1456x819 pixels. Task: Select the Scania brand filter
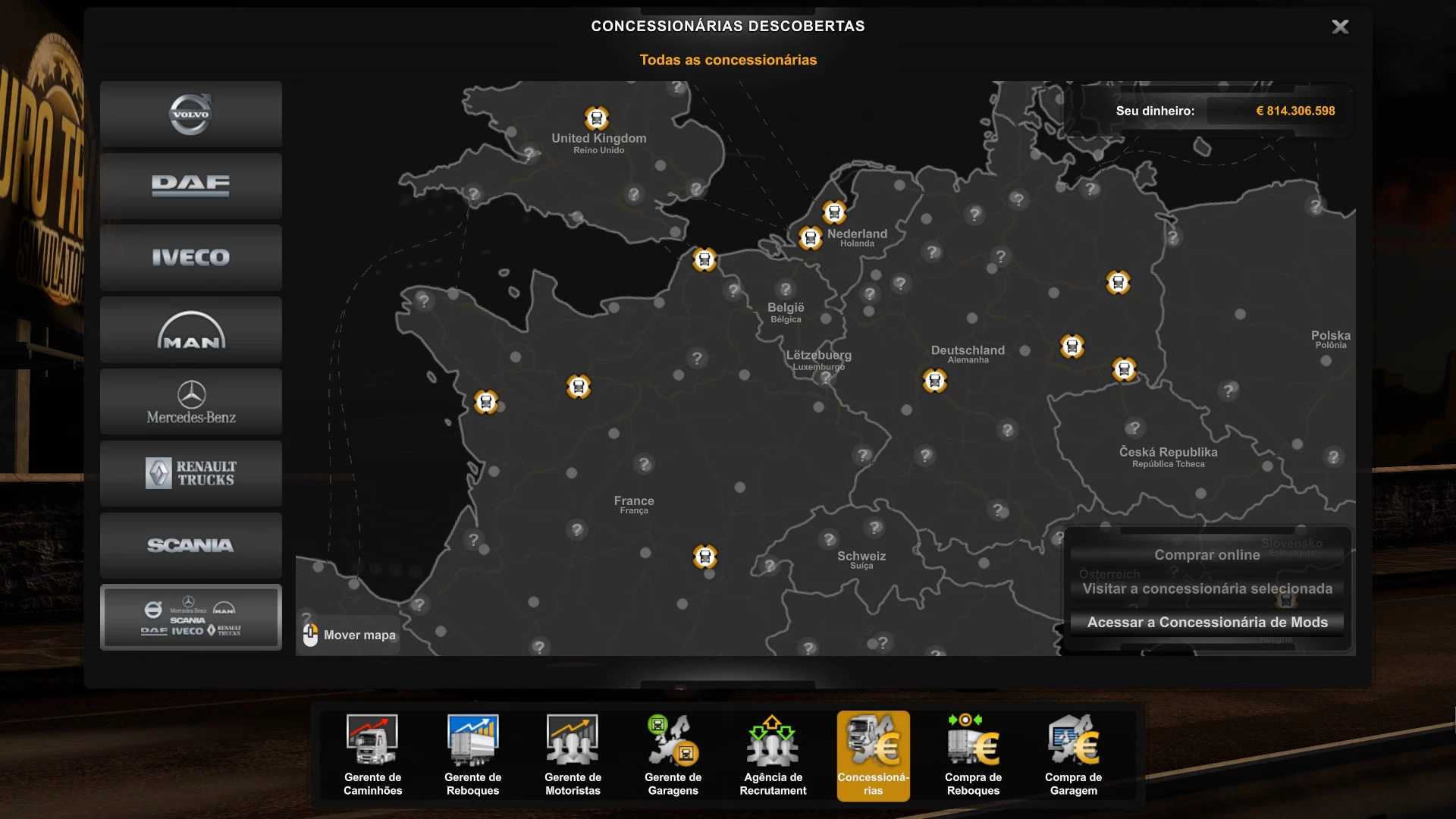190,545
